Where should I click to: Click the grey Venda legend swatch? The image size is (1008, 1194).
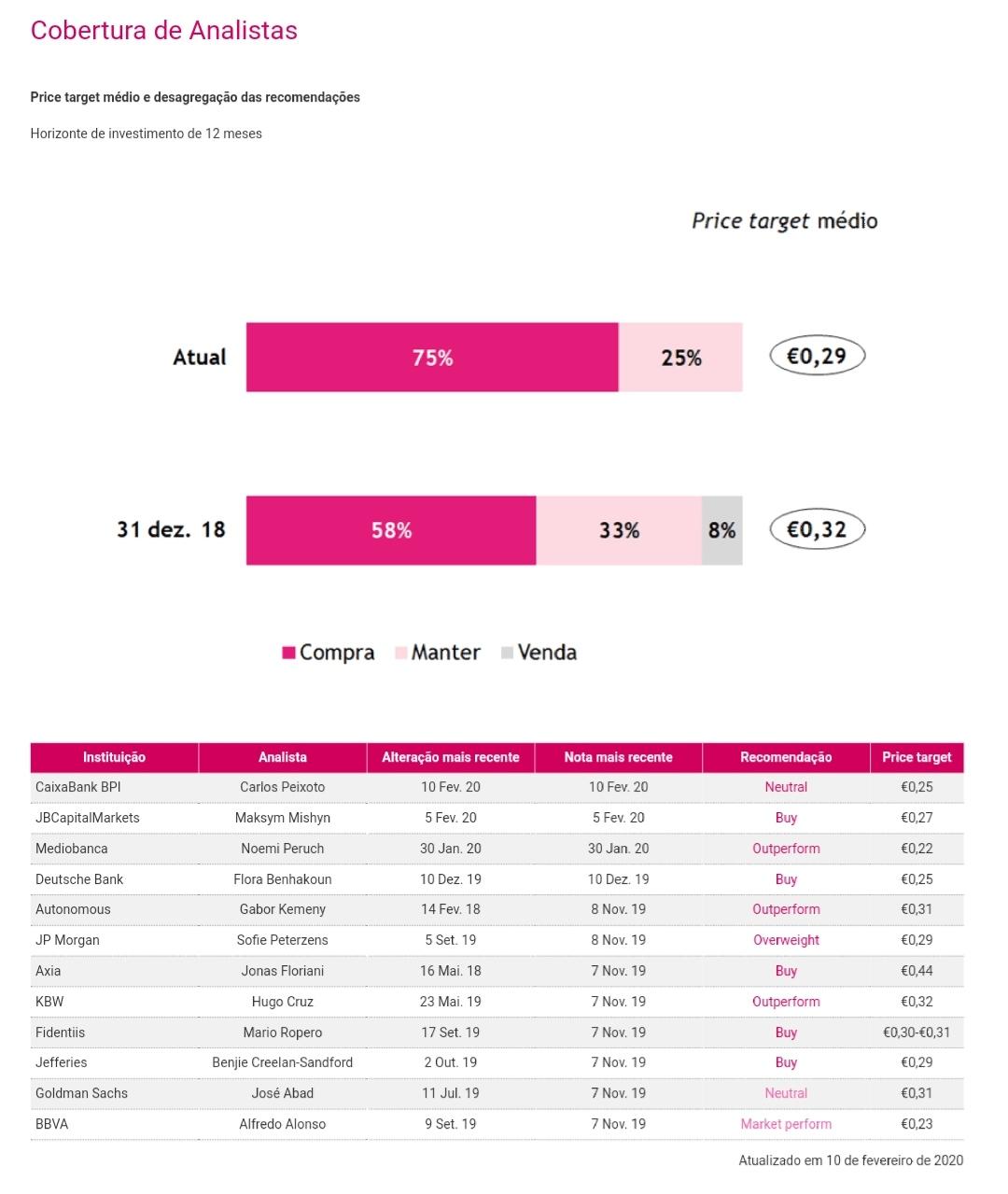[508, 653]
